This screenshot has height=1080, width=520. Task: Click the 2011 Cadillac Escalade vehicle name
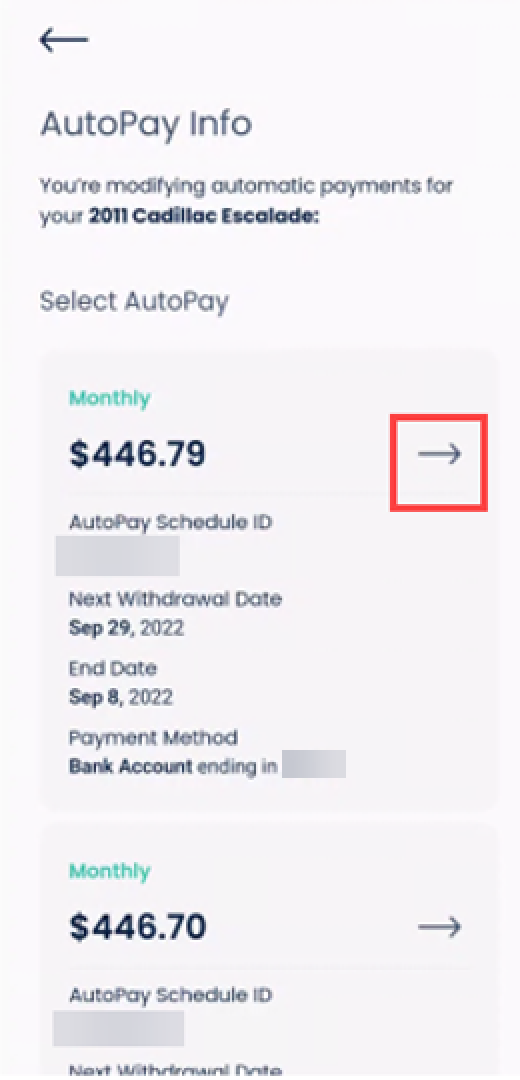(x=205, y=217)
